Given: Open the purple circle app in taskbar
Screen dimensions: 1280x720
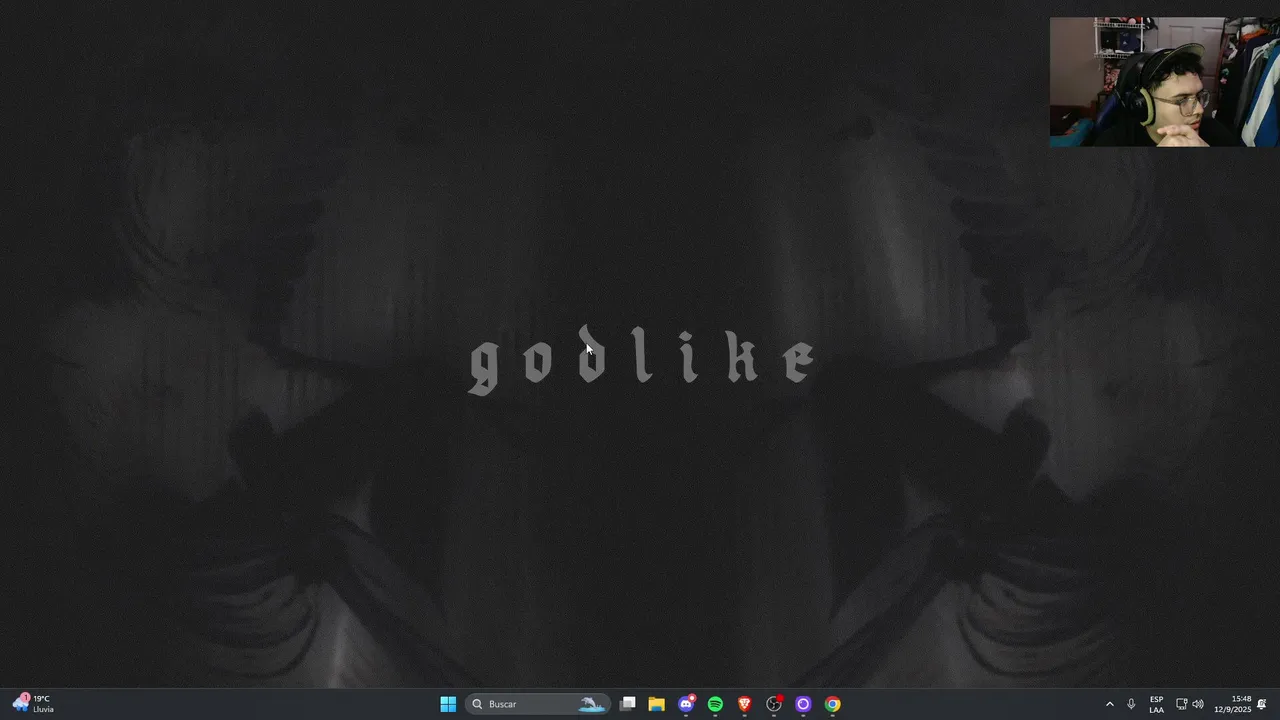Looking at the screenshot, I should (x=803, y=704).
